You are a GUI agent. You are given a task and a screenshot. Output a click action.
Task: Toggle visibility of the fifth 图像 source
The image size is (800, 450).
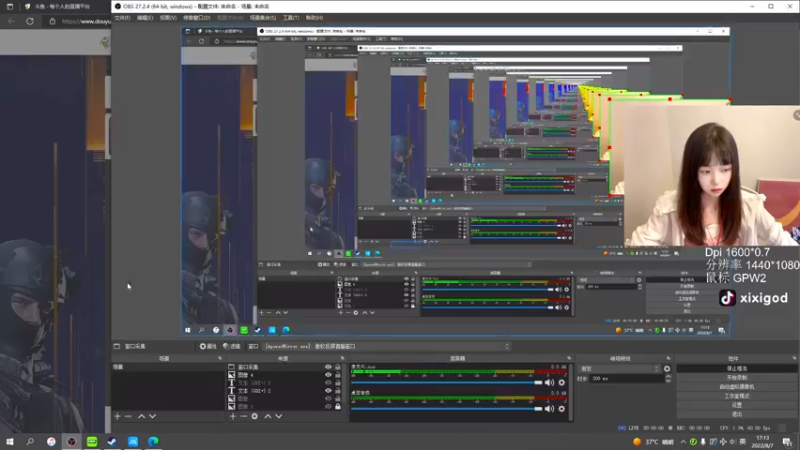(328, 398)
